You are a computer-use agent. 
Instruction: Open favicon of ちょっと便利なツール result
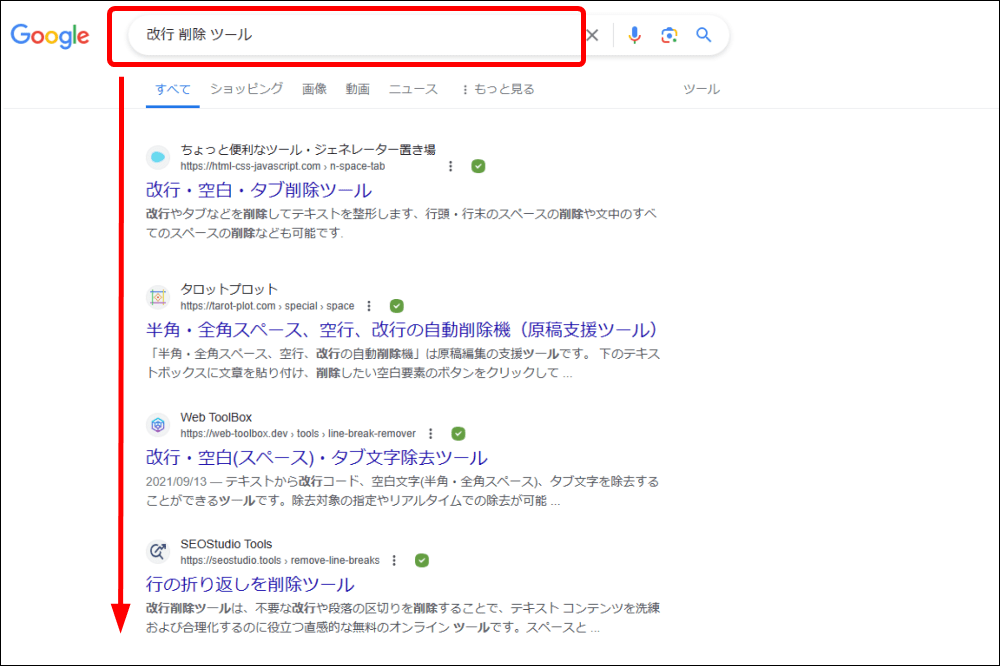[x=158, y=157]
